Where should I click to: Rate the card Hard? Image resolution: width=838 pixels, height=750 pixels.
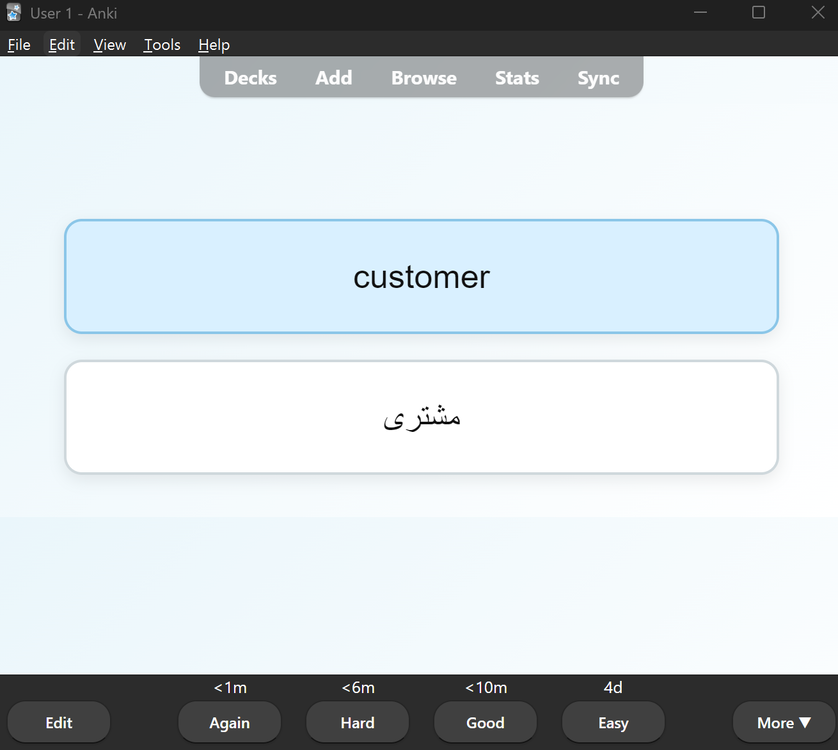coord(358,723)
